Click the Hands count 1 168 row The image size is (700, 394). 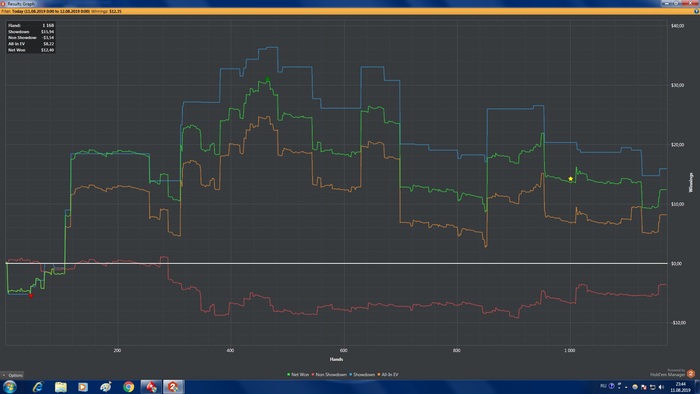pyautogui.click(x=31, y=25)
